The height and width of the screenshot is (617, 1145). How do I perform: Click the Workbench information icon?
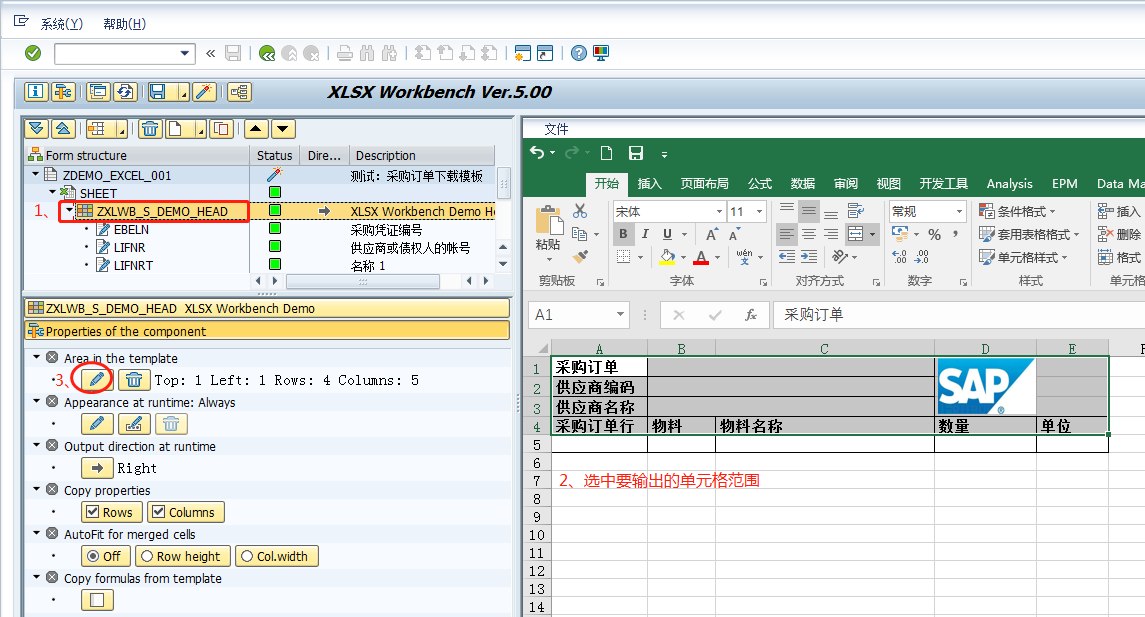pos(35,92)
